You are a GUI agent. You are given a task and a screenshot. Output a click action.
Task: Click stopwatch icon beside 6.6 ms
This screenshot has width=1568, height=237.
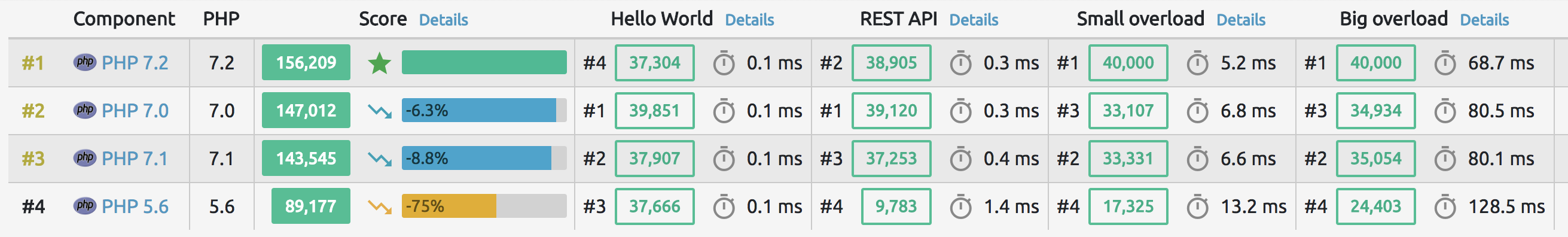click(x=1197, y=159)
